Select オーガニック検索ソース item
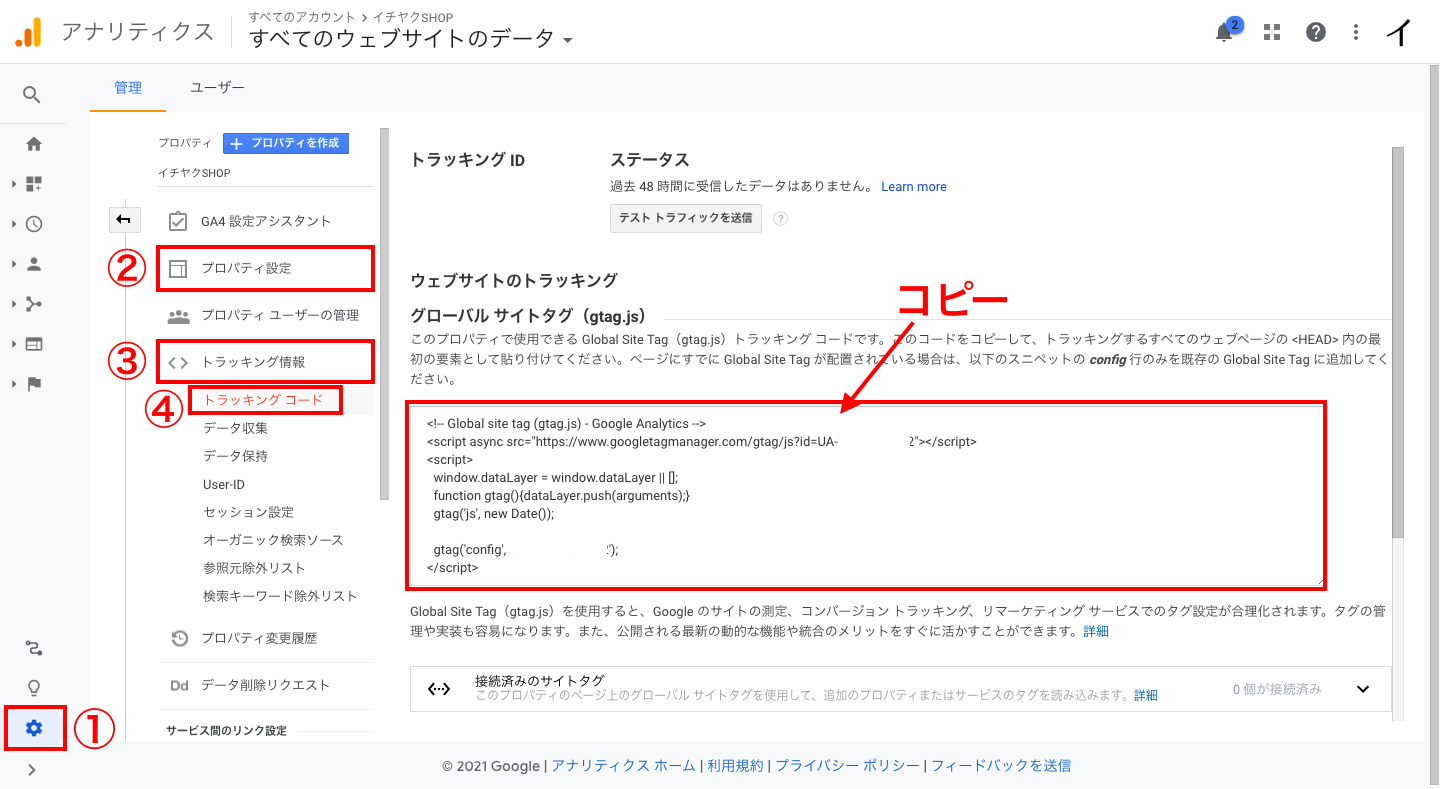Viewport: 1440px width, 789px height. point(273,540)
